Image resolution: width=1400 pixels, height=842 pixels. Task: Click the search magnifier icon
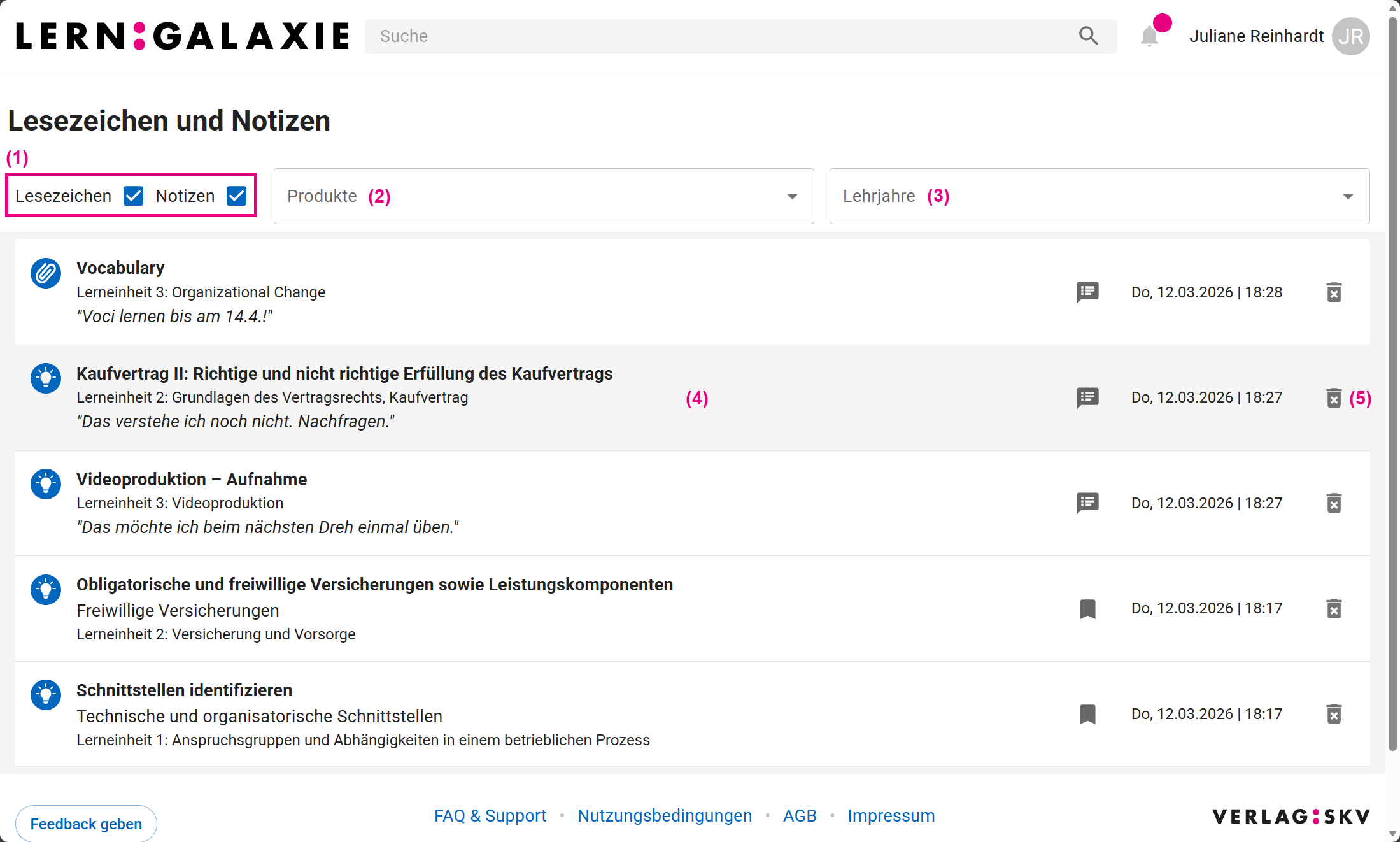(1088, 36)
